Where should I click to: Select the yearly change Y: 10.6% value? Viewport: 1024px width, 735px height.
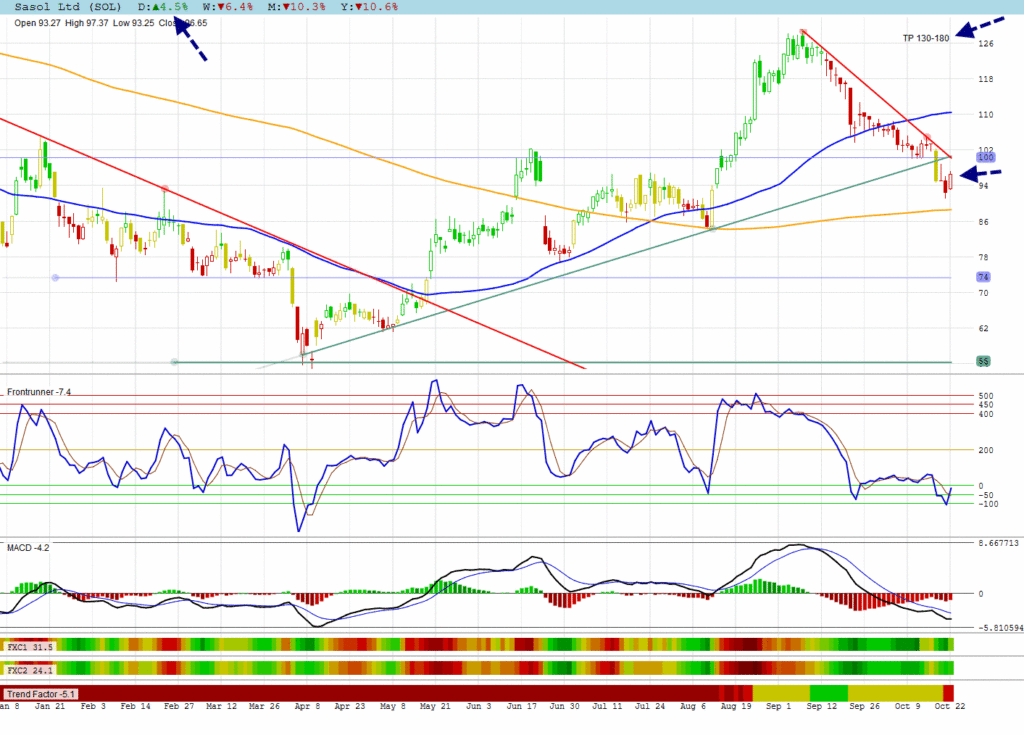coord(370,7)
